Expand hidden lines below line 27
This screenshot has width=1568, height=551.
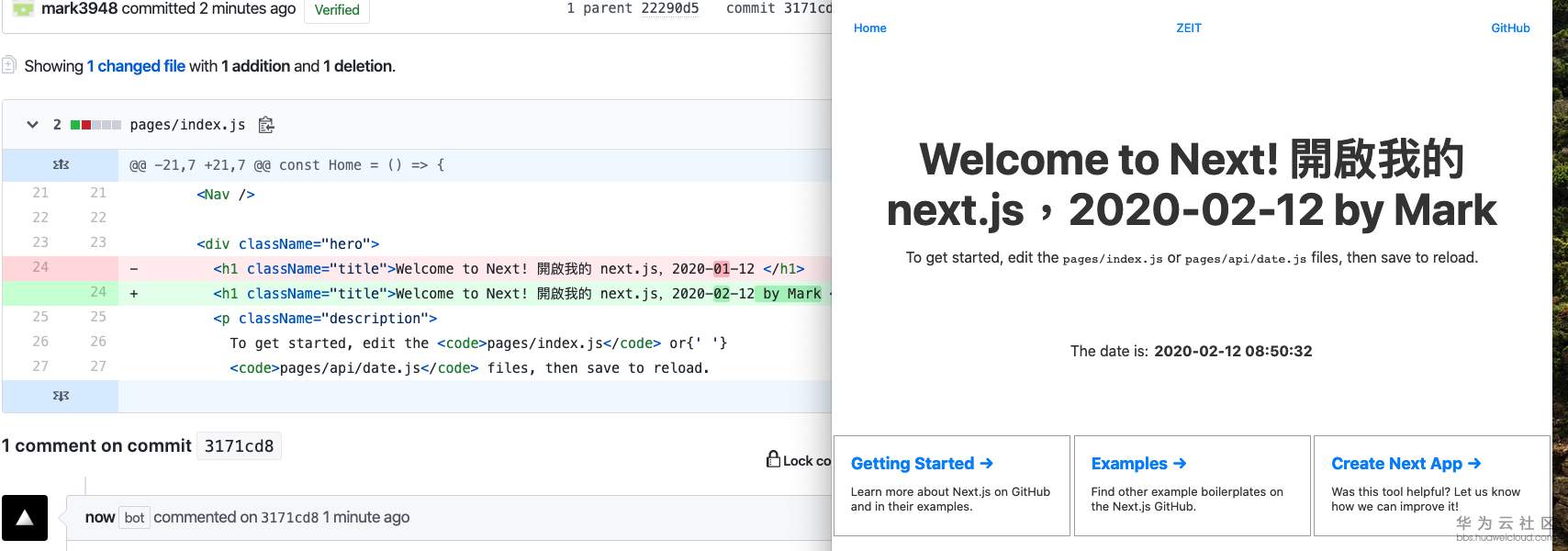(61, 396)
